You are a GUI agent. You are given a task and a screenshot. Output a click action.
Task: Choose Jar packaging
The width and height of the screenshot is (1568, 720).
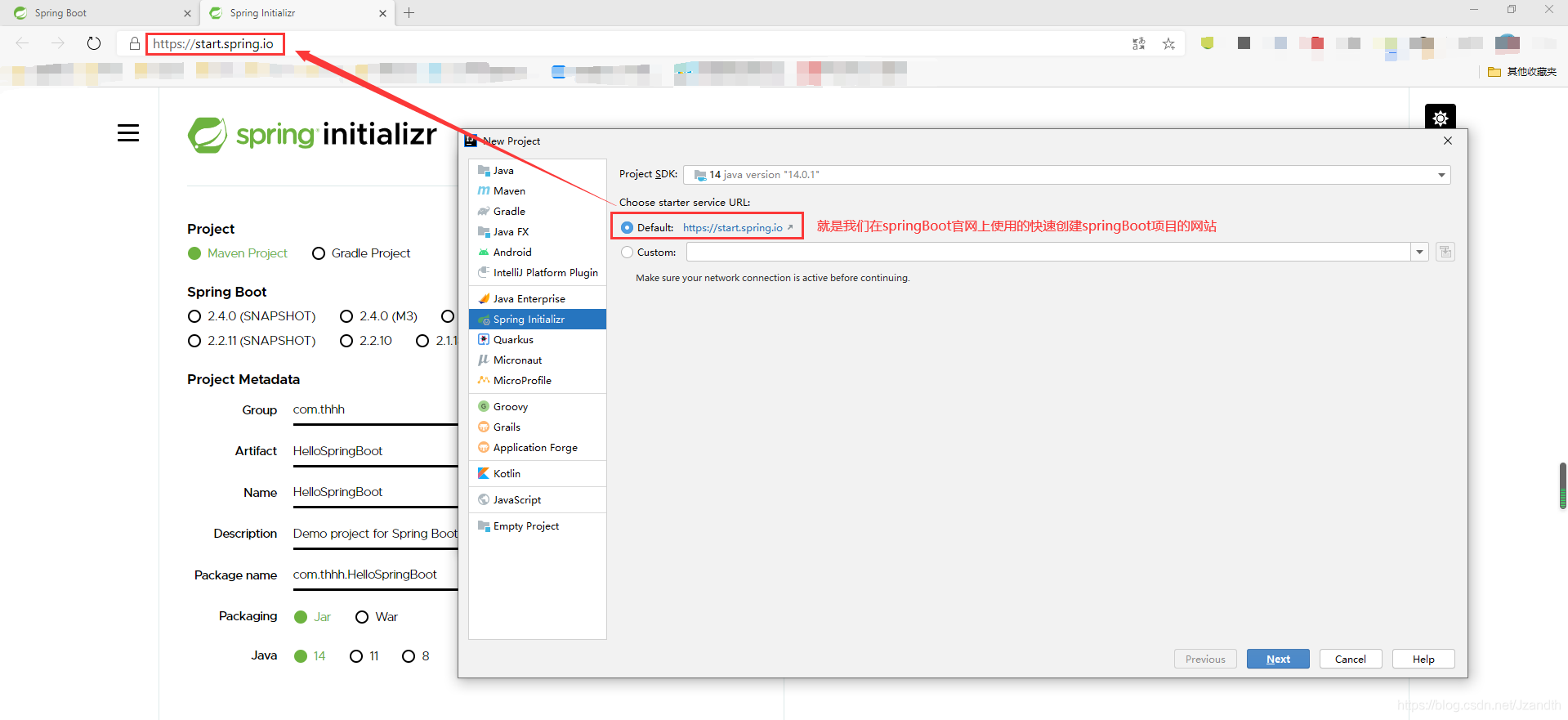click(x=312, y=617)
